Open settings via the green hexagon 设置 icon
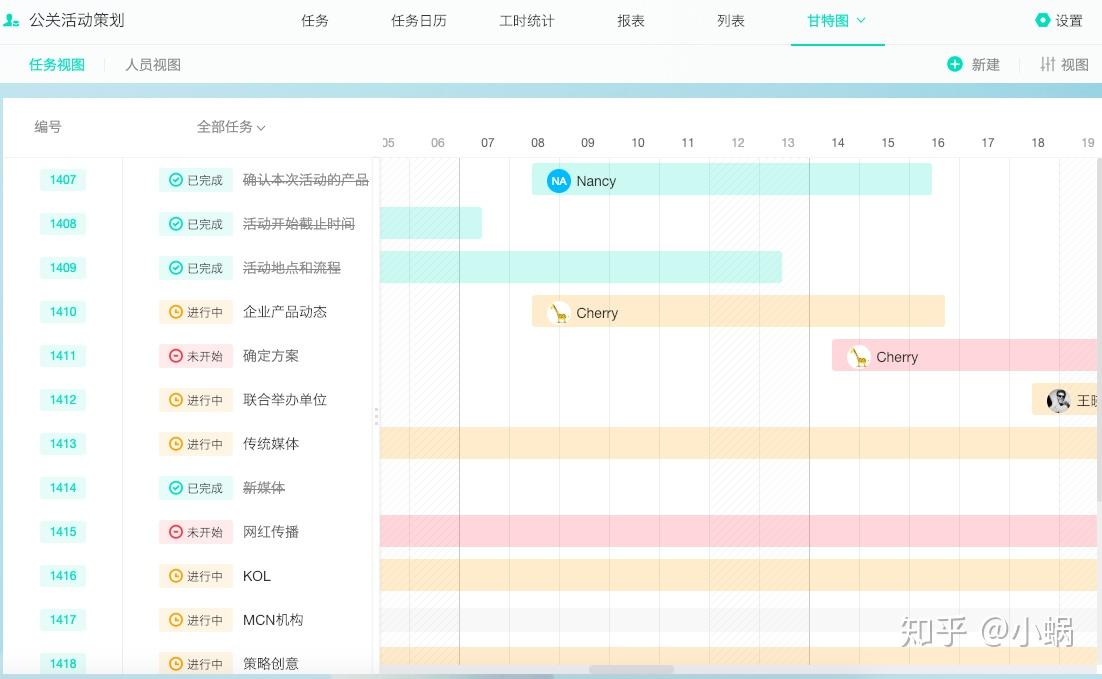 click(1040, 19)
